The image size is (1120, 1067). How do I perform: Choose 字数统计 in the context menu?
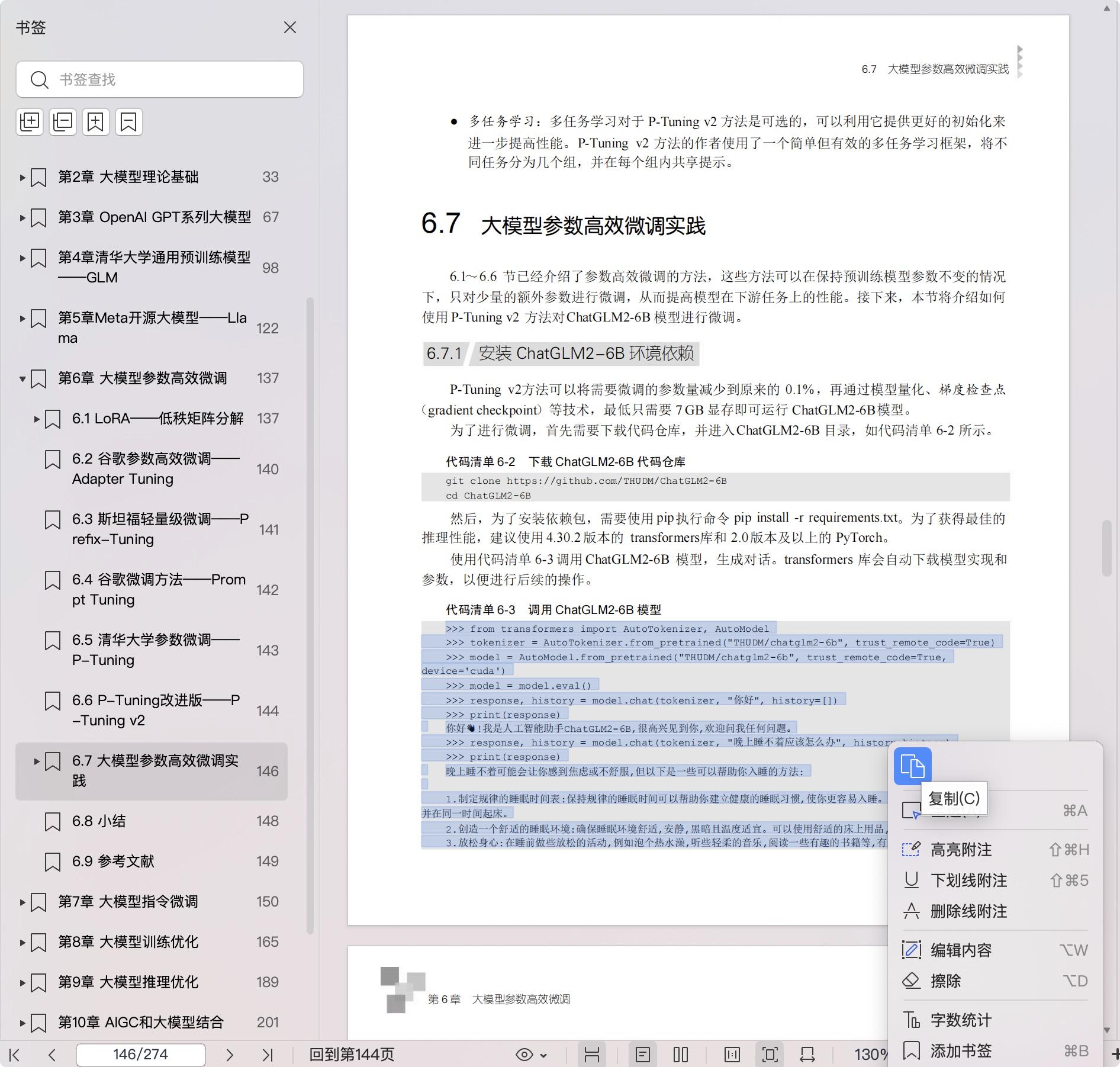pos(961,1020)
